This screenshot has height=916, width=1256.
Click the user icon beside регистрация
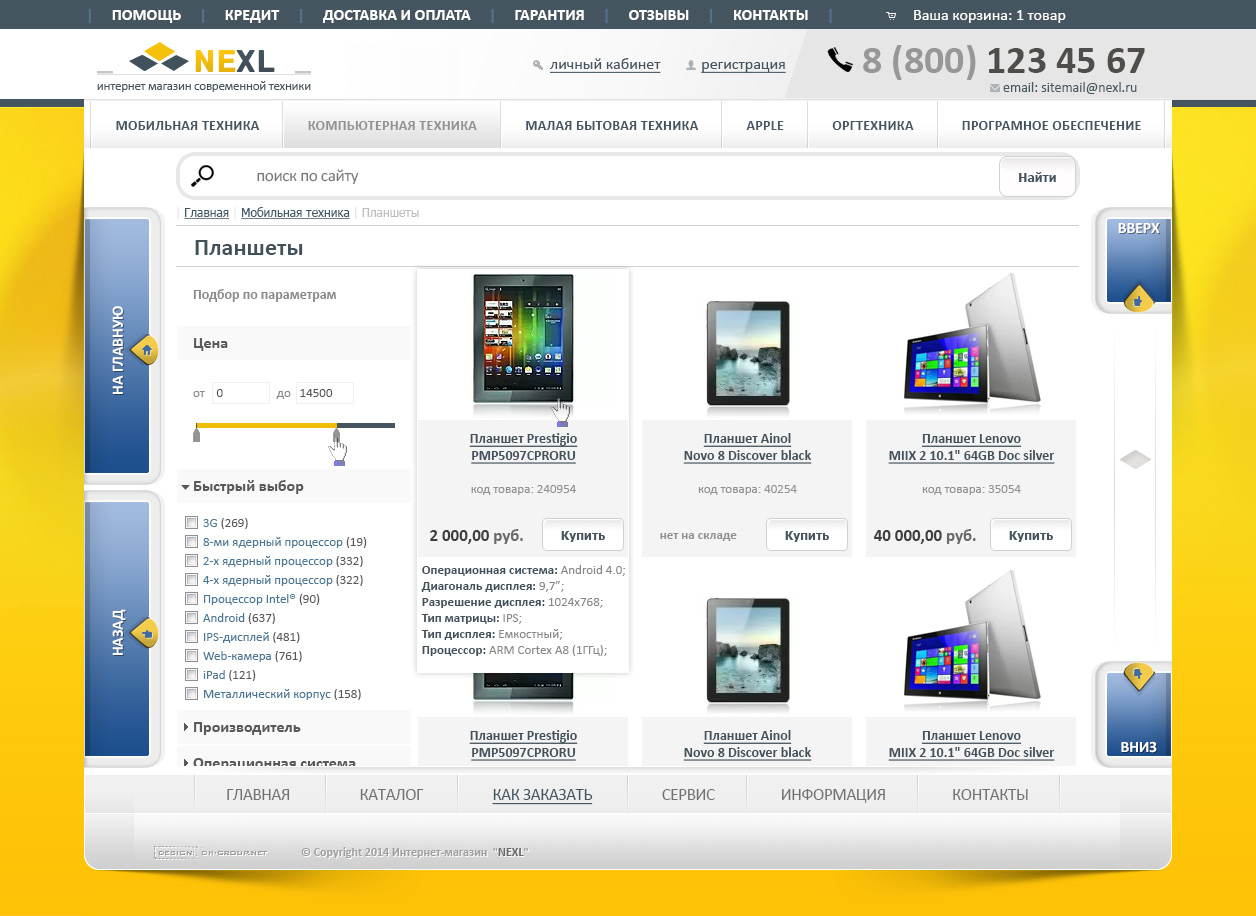pyautogui.click(x=691, y=65)
